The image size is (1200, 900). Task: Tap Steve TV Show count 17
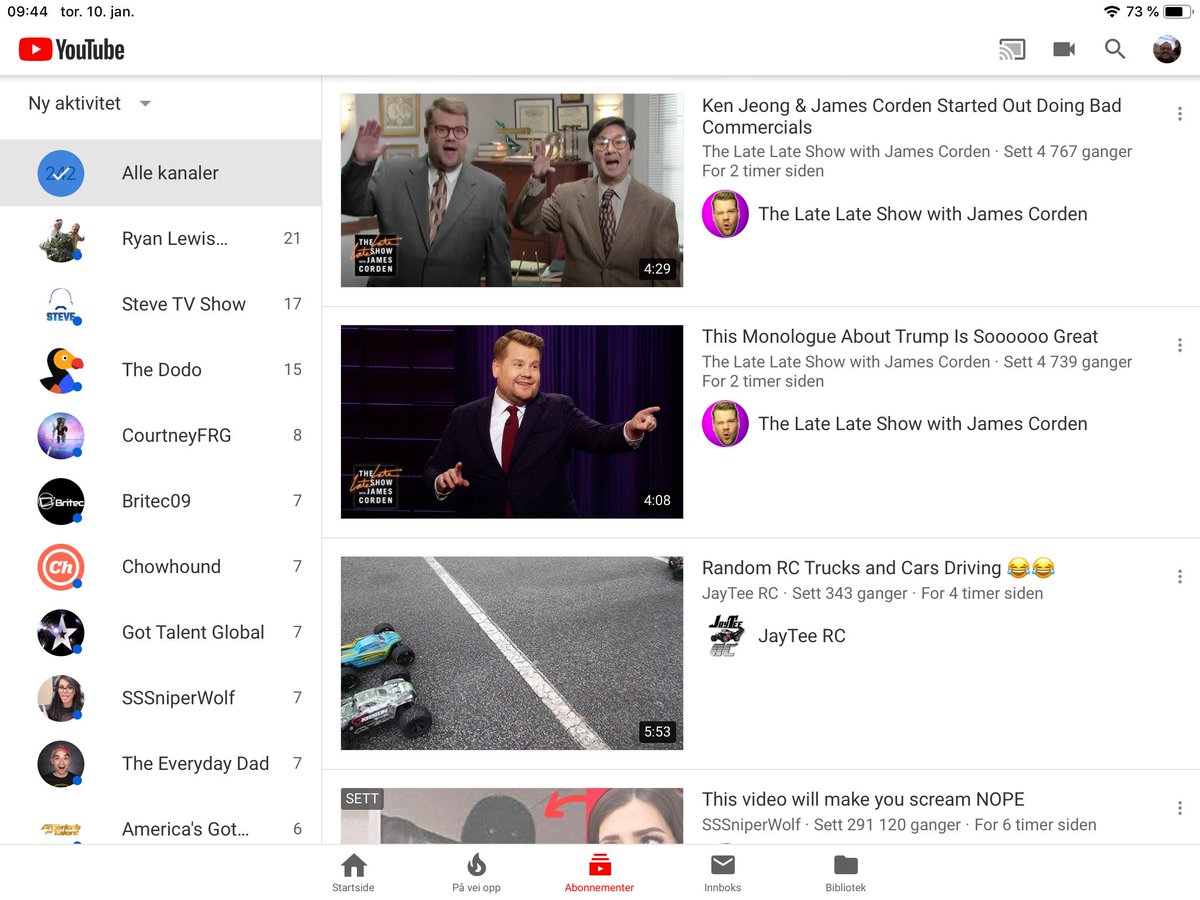pos(292,304)
